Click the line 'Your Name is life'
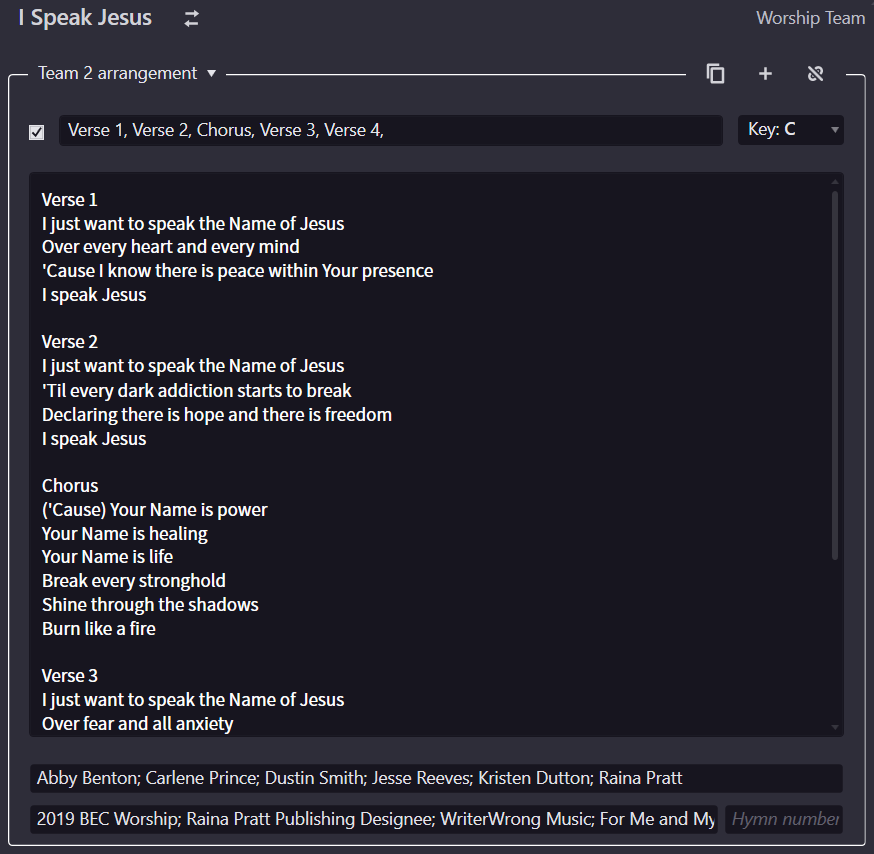 (108, 557)
